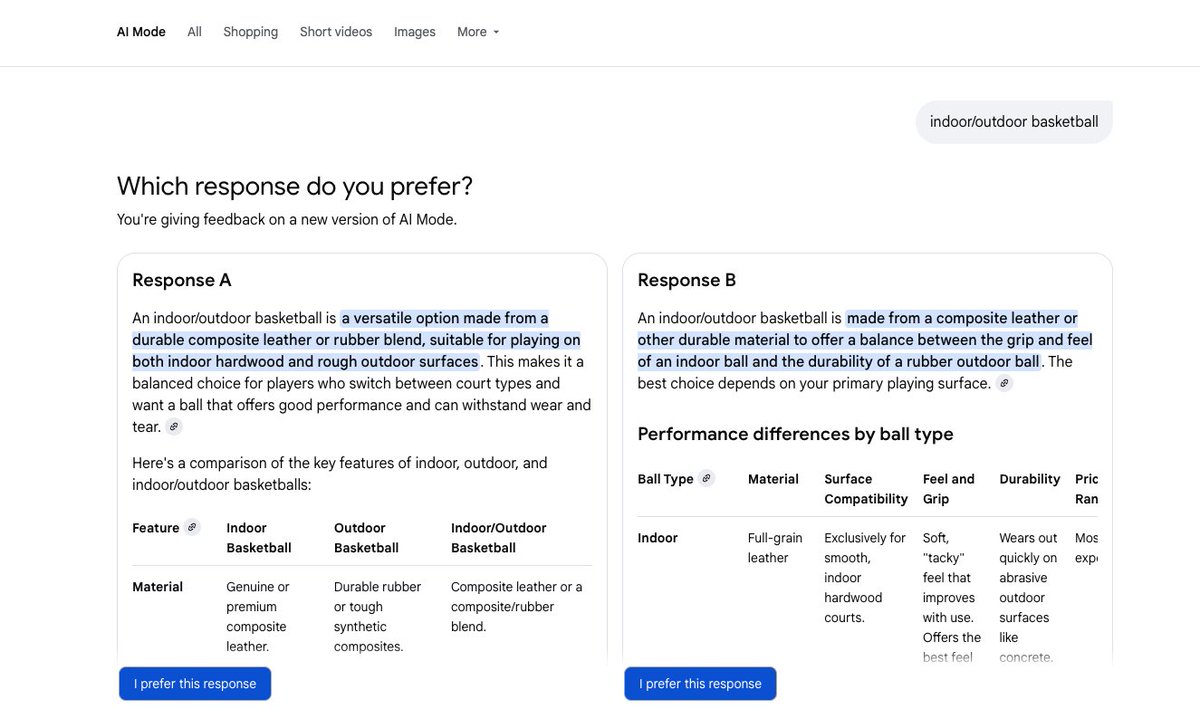Click the link icon beside the Ball Type header
Viewport: 1200px width, 709px height.
click(706, 478)
